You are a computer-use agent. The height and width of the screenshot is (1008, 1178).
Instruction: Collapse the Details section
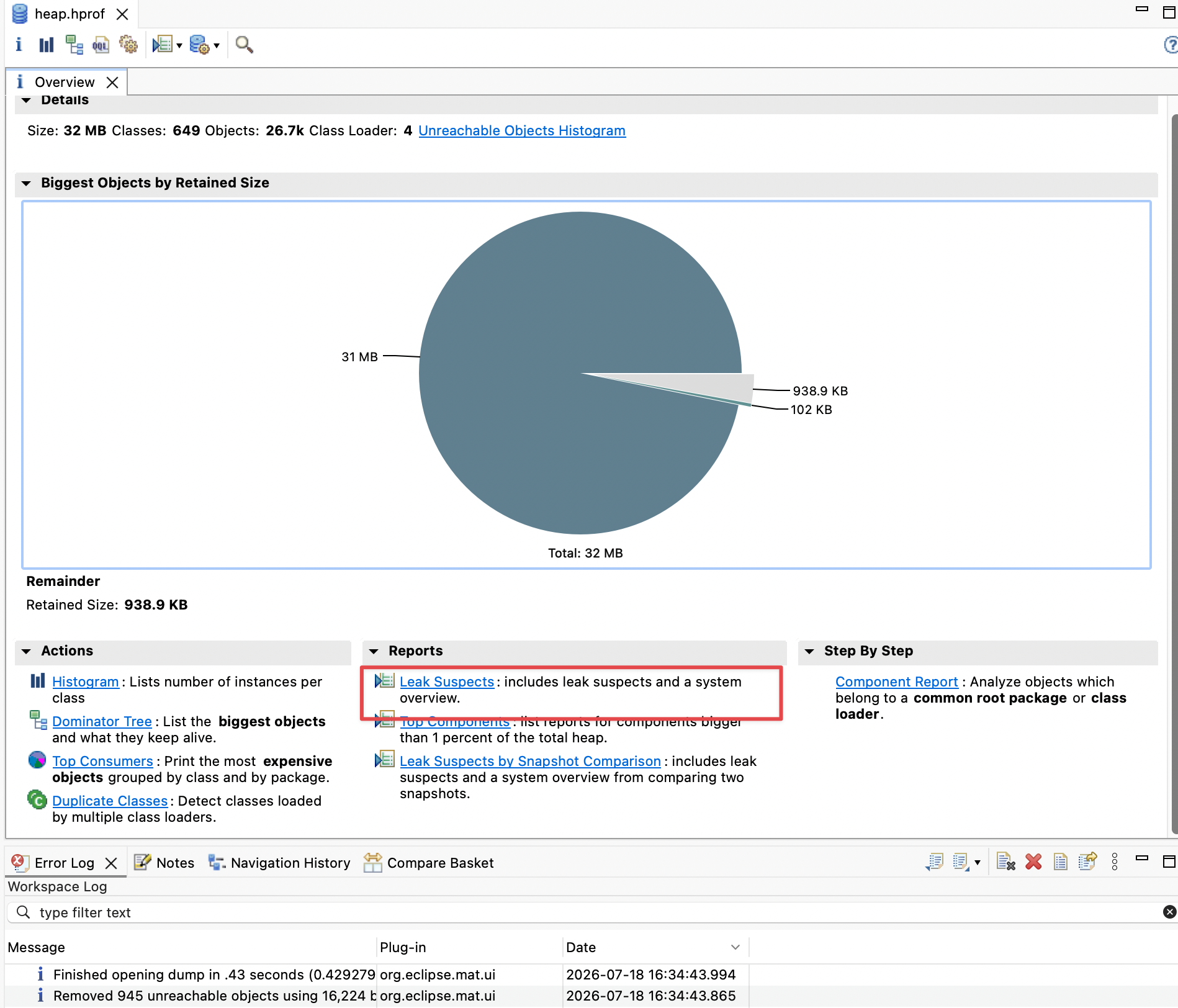(26, 101)
